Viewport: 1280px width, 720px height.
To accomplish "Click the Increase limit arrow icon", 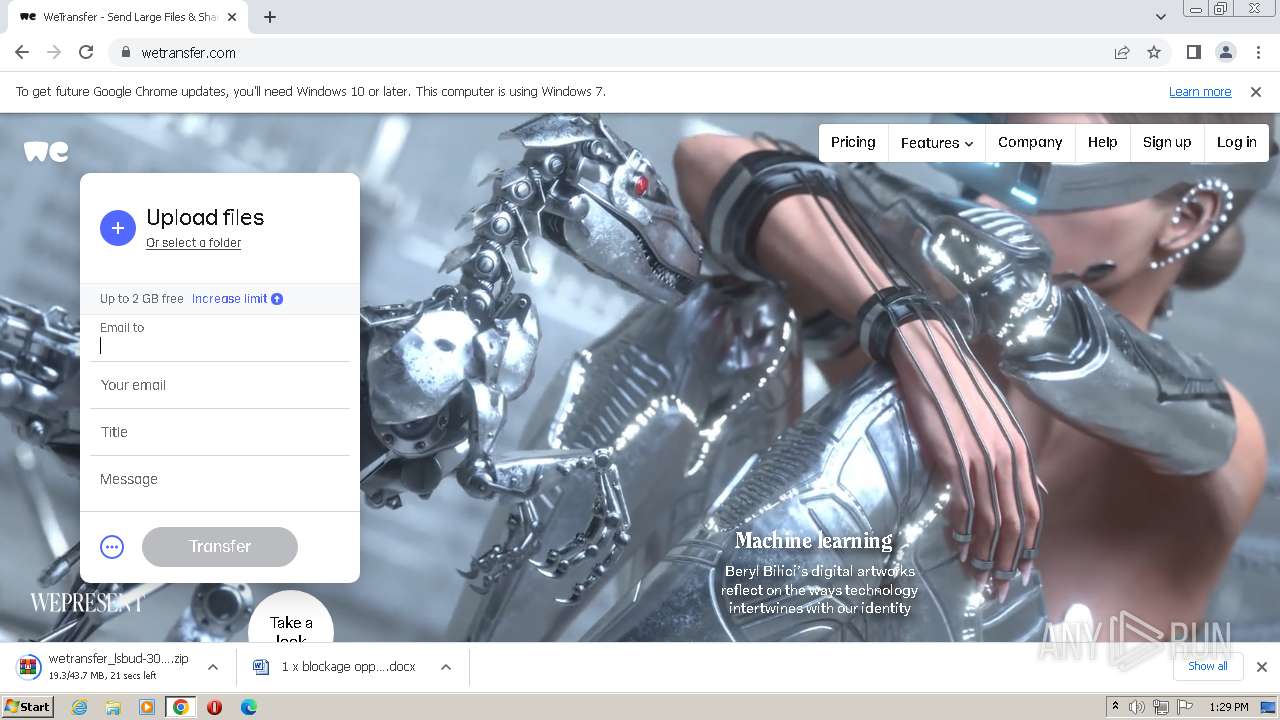I will pos(277,299).
